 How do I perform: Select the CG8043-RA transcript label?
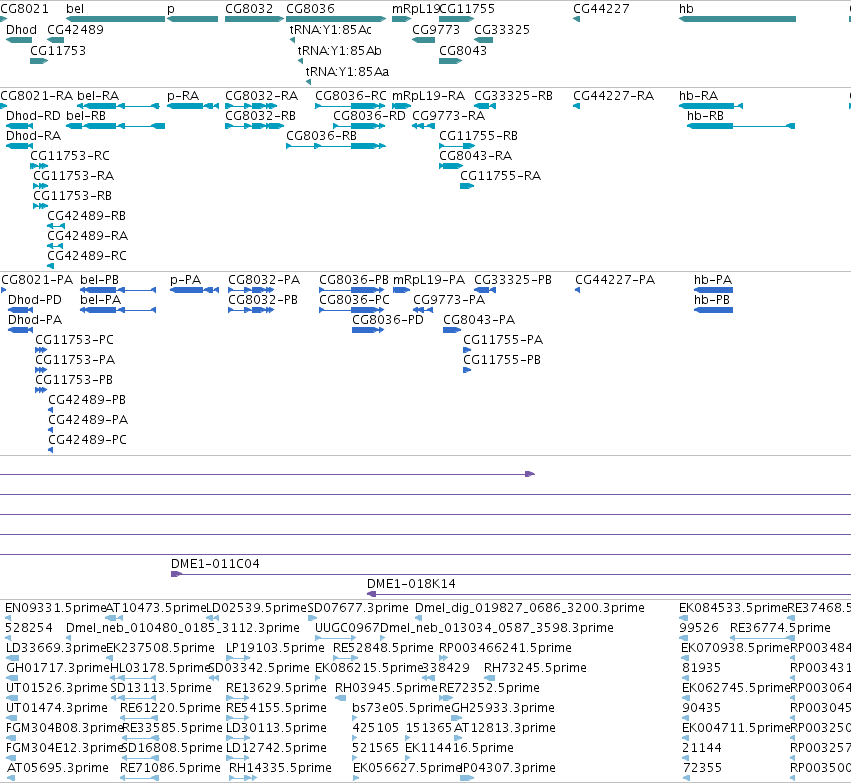coord(475,156)
